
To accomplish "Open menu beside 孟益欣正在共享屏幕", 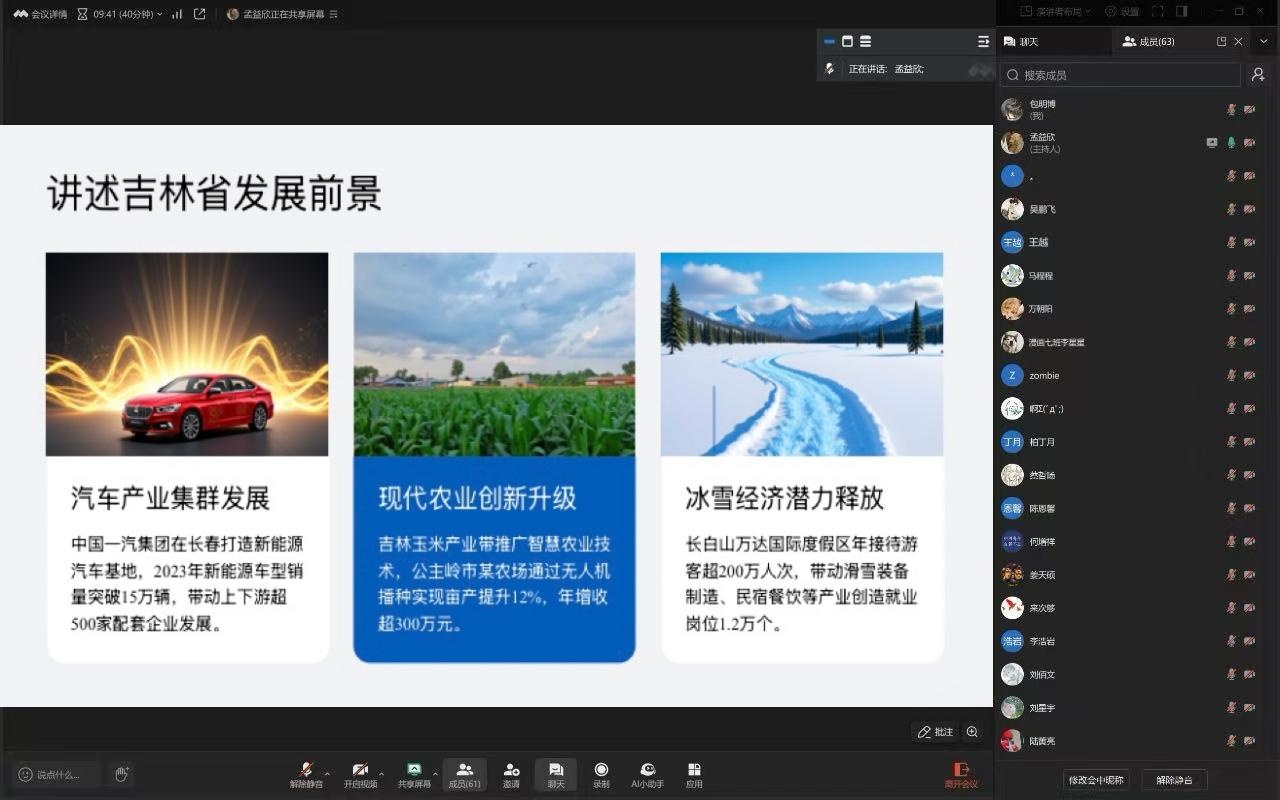I will click(x=333, y=14).
